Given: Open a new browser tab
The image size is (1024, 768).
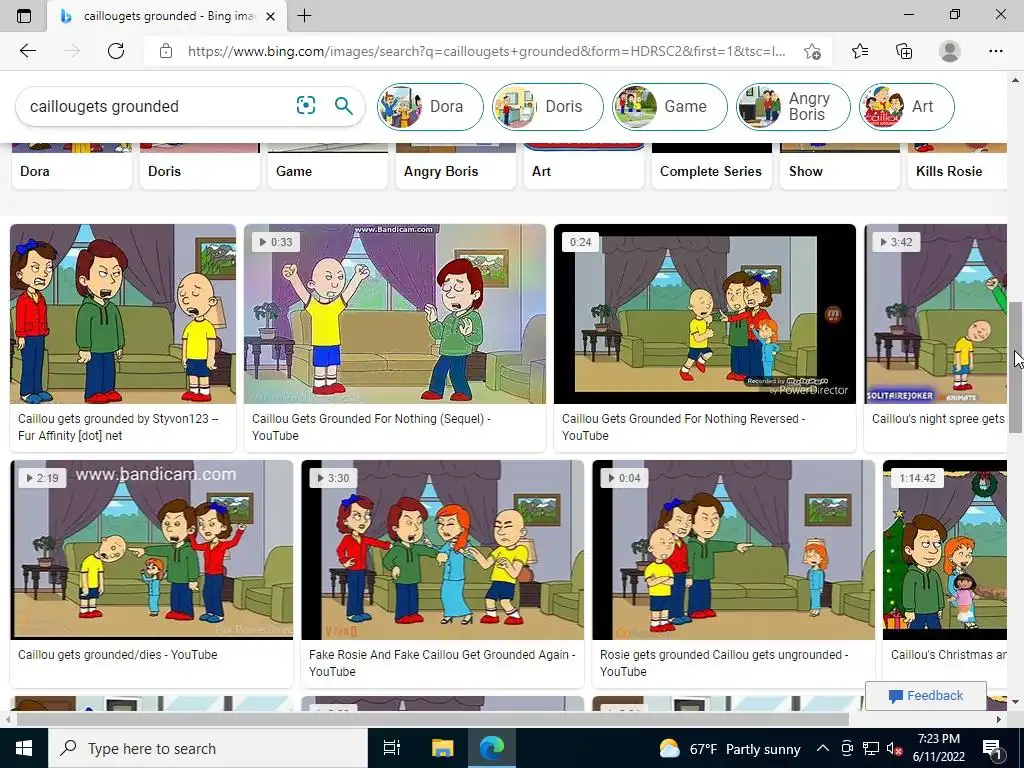Looking at the screenshot, I should (304, 16).
